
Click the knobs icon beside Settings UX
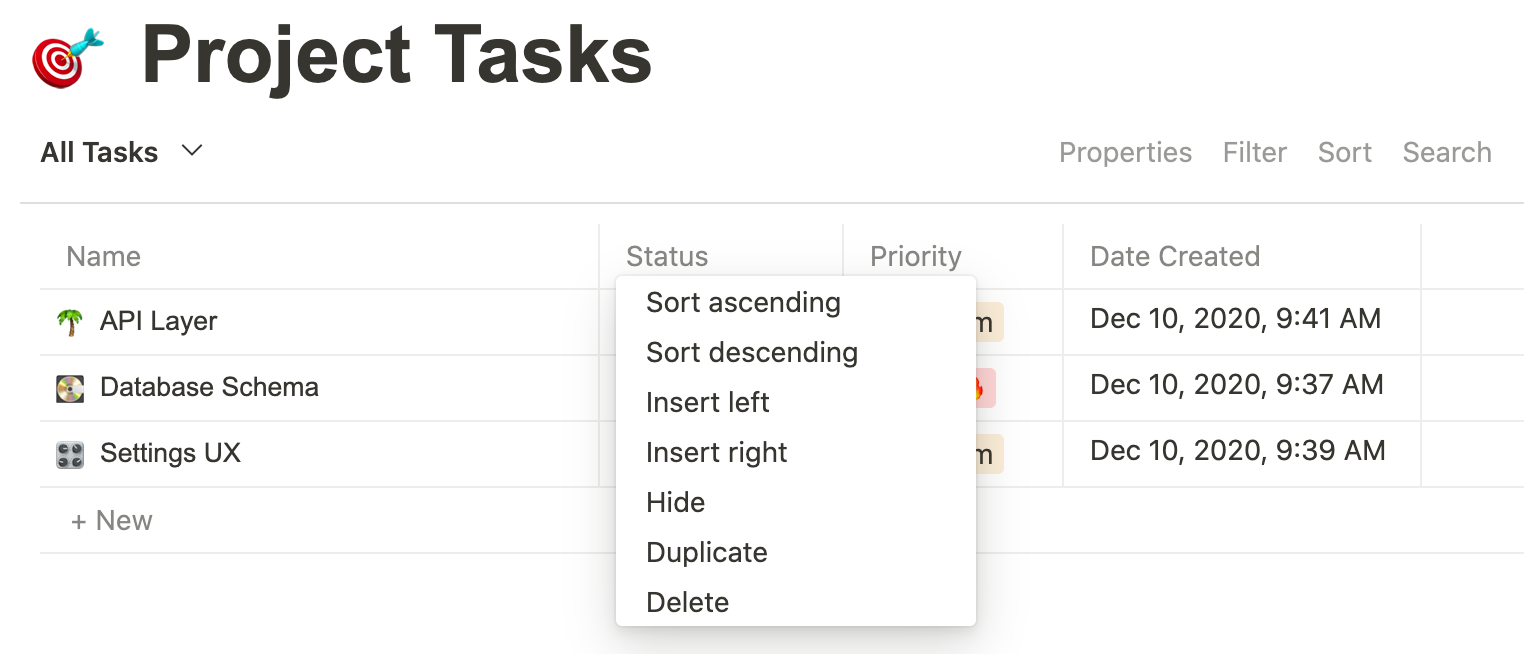coord(69,454)
